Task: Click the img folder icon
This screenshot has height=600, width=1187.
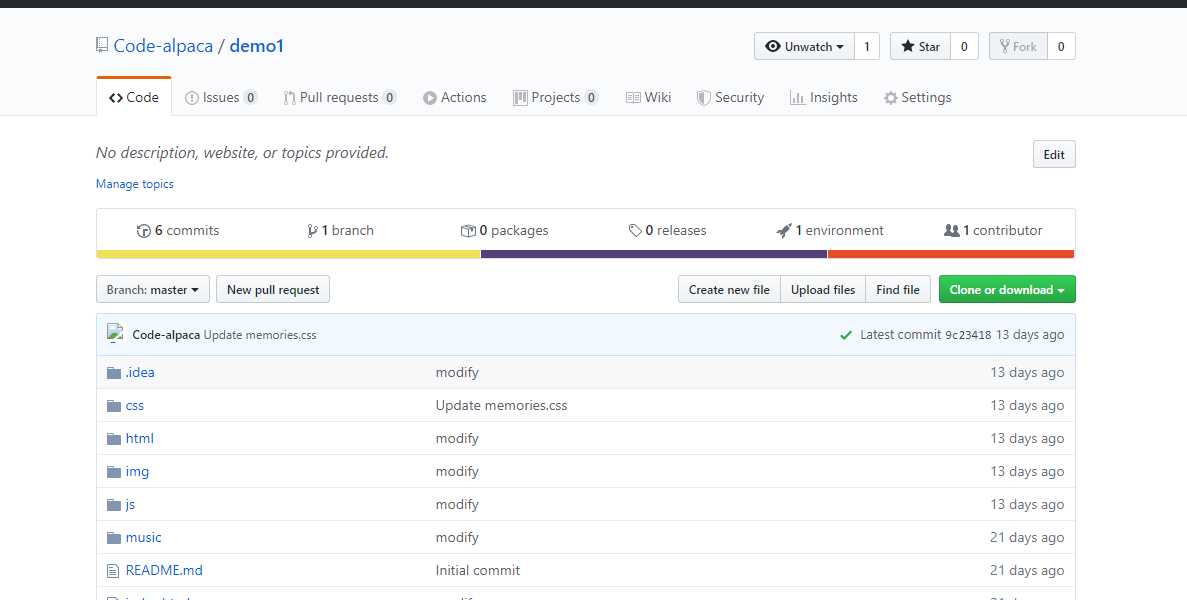Action: click(x=114, y=472)
